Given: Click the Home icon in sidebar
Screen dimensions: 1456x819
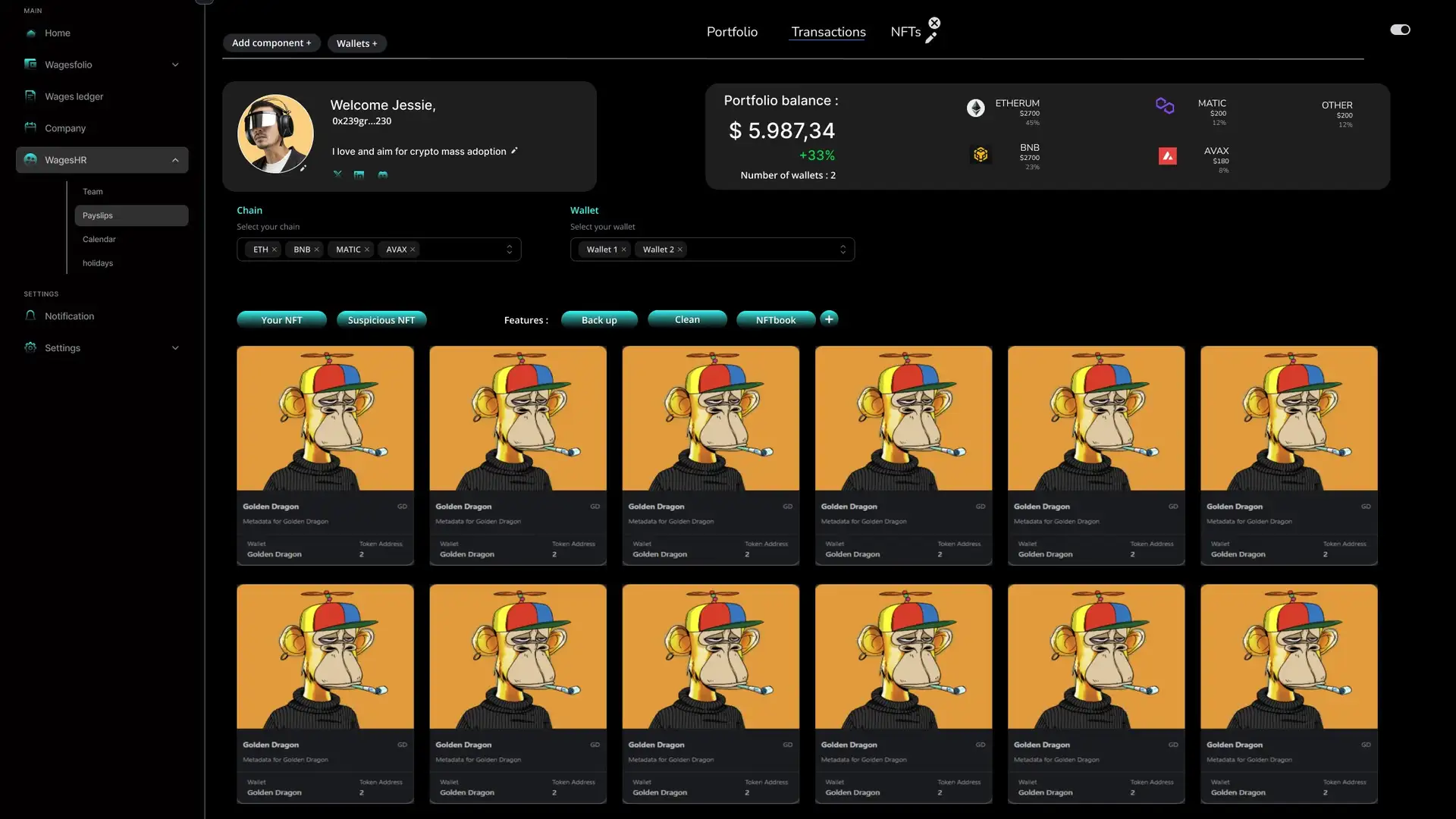Looking at the screenshot, I should (x=30, y=33).
